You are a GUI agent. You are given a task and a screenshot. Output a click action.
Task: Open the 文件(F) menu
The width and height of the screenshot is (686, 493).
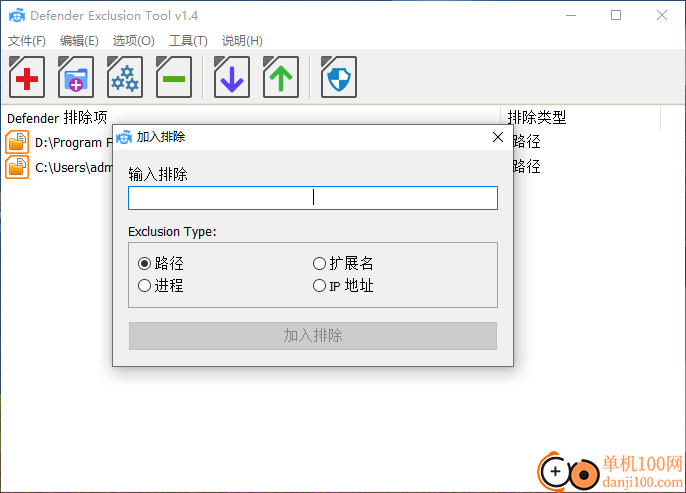coord(27,41)
